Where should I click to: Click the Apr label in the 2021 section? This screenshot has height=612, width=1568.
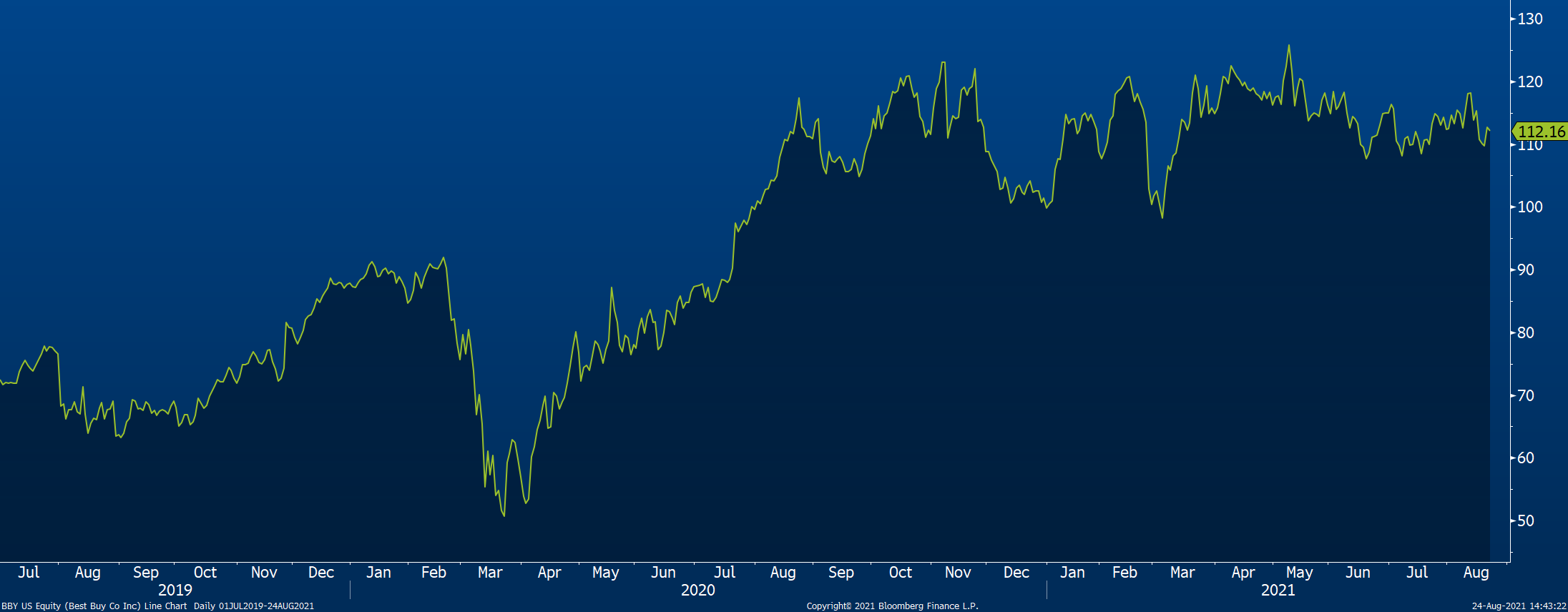pyautogui.click(x=1243, y=573)
